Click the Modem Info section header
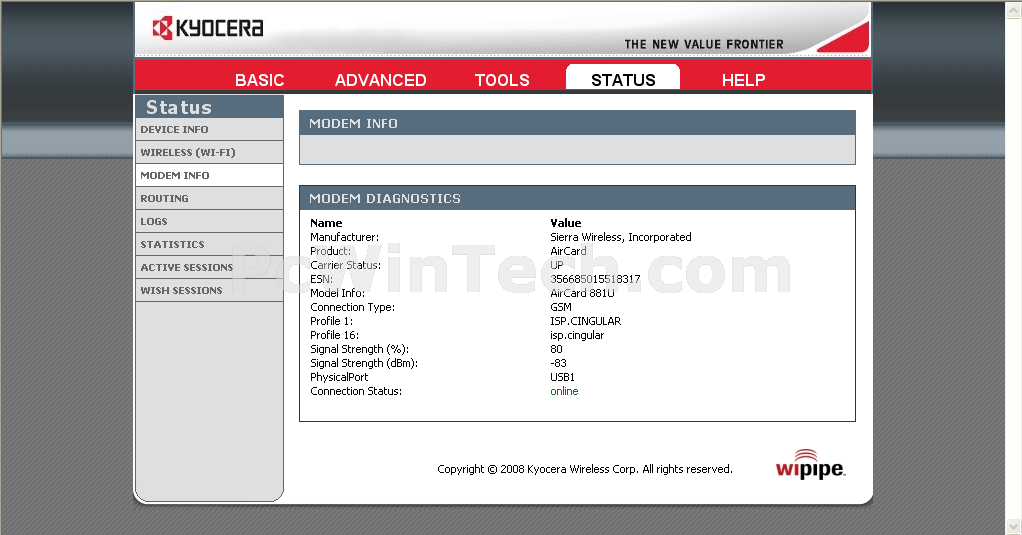 (x=577, y=123)
